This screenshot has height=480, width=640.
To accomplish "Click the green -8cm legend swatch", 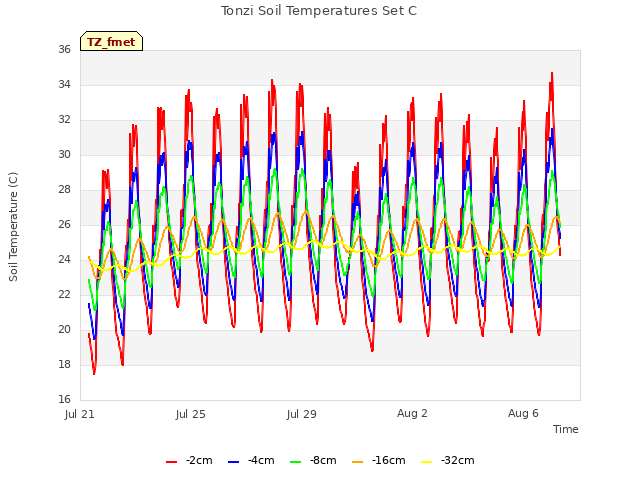I will click(296, 462).
